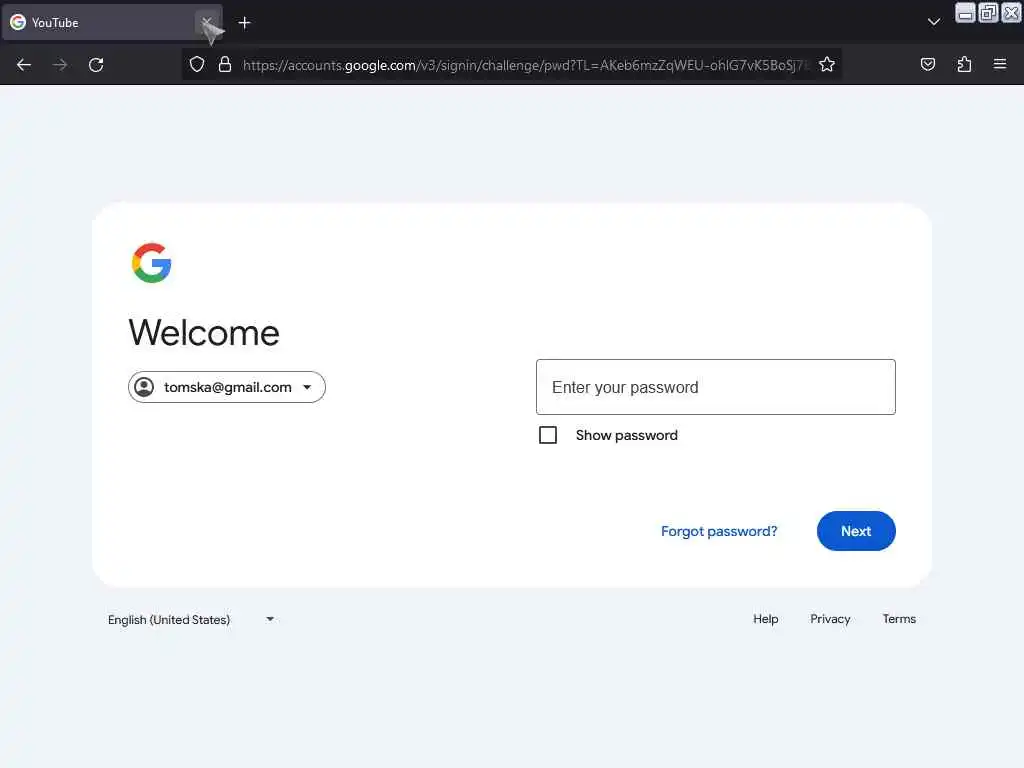Restore the browser window size
This screenshot has width=1024, height=768.
pos(988,12)
